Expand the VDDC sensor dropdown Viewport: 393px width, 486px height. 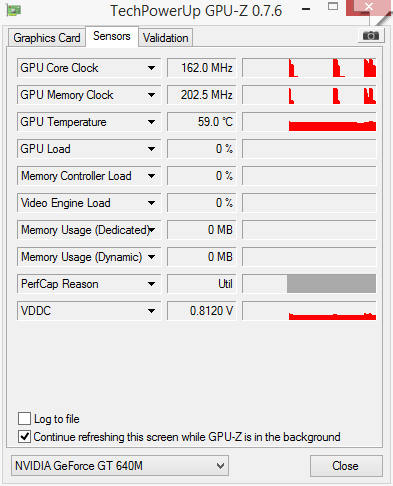coord(151,311)
